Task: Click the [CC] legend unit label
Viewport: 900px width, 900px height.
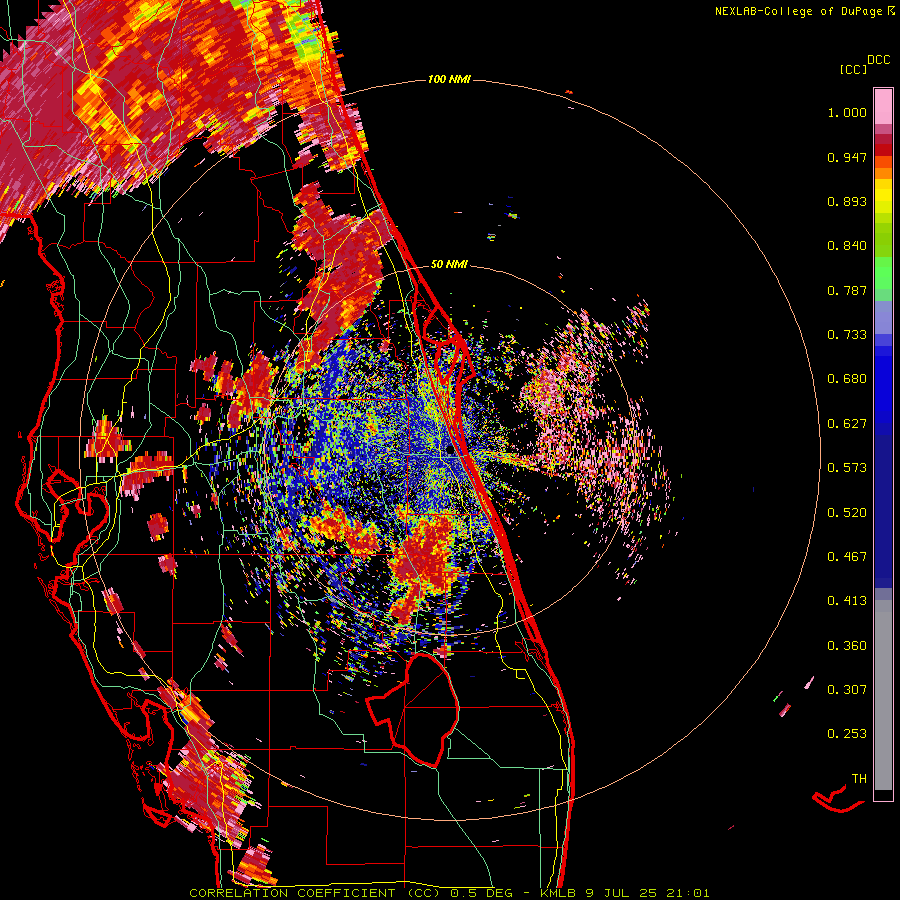Action: coord(853,69)
